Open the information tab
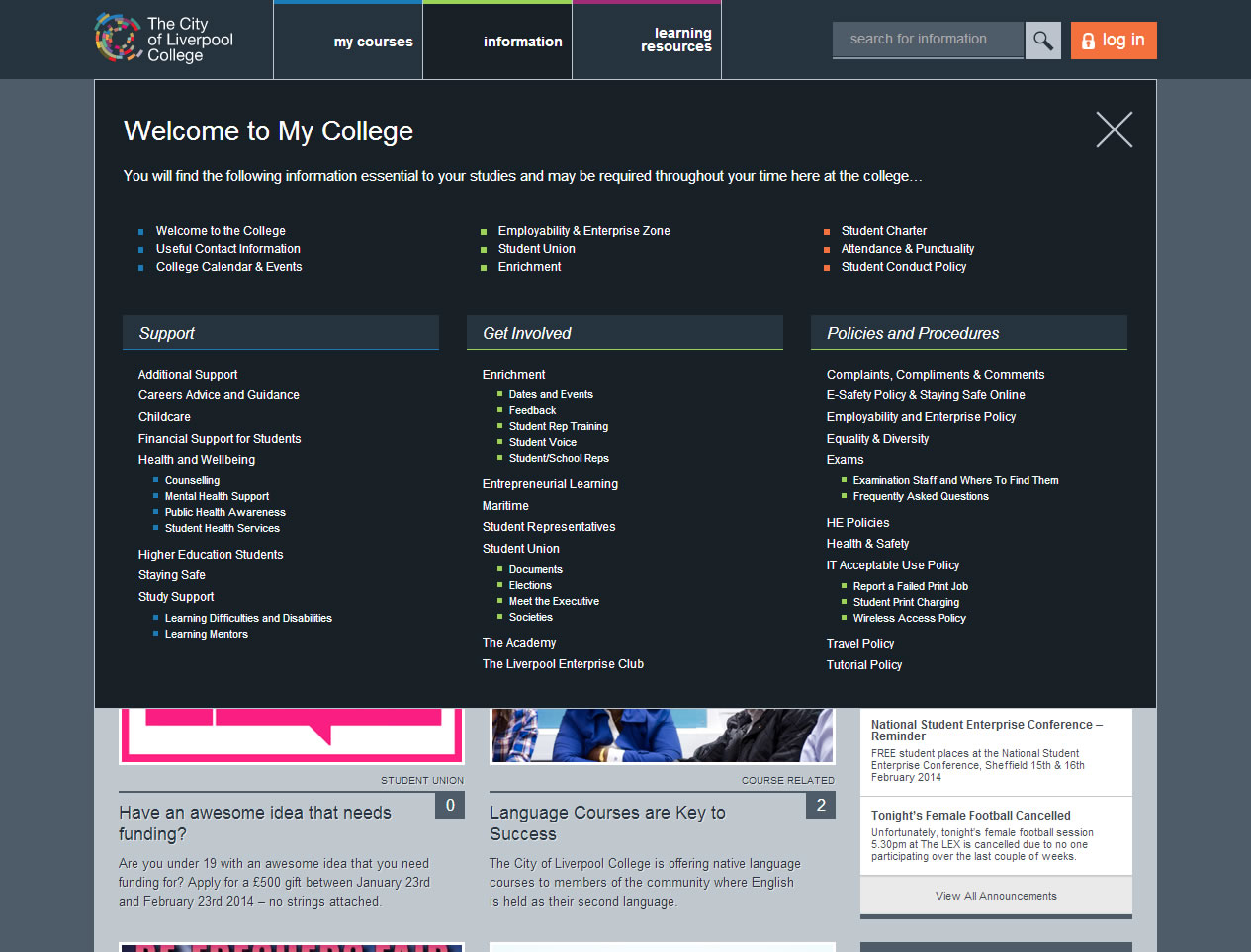The image size is (1251, 952). click(x=497, y=41)
